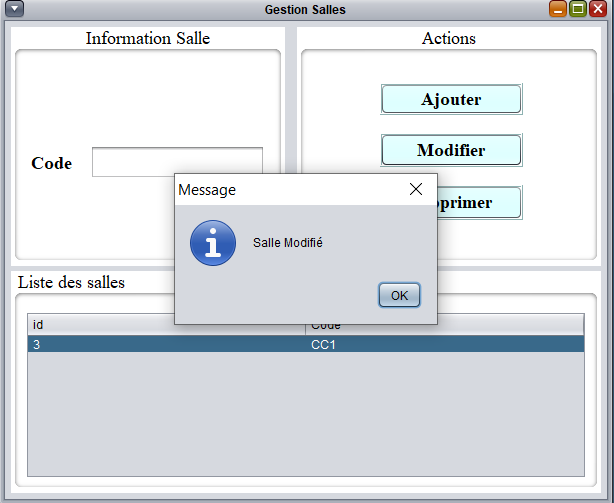Click the partially hidden Supprimer button
Screen dimensions: 614x503
[x=479, y=202]
